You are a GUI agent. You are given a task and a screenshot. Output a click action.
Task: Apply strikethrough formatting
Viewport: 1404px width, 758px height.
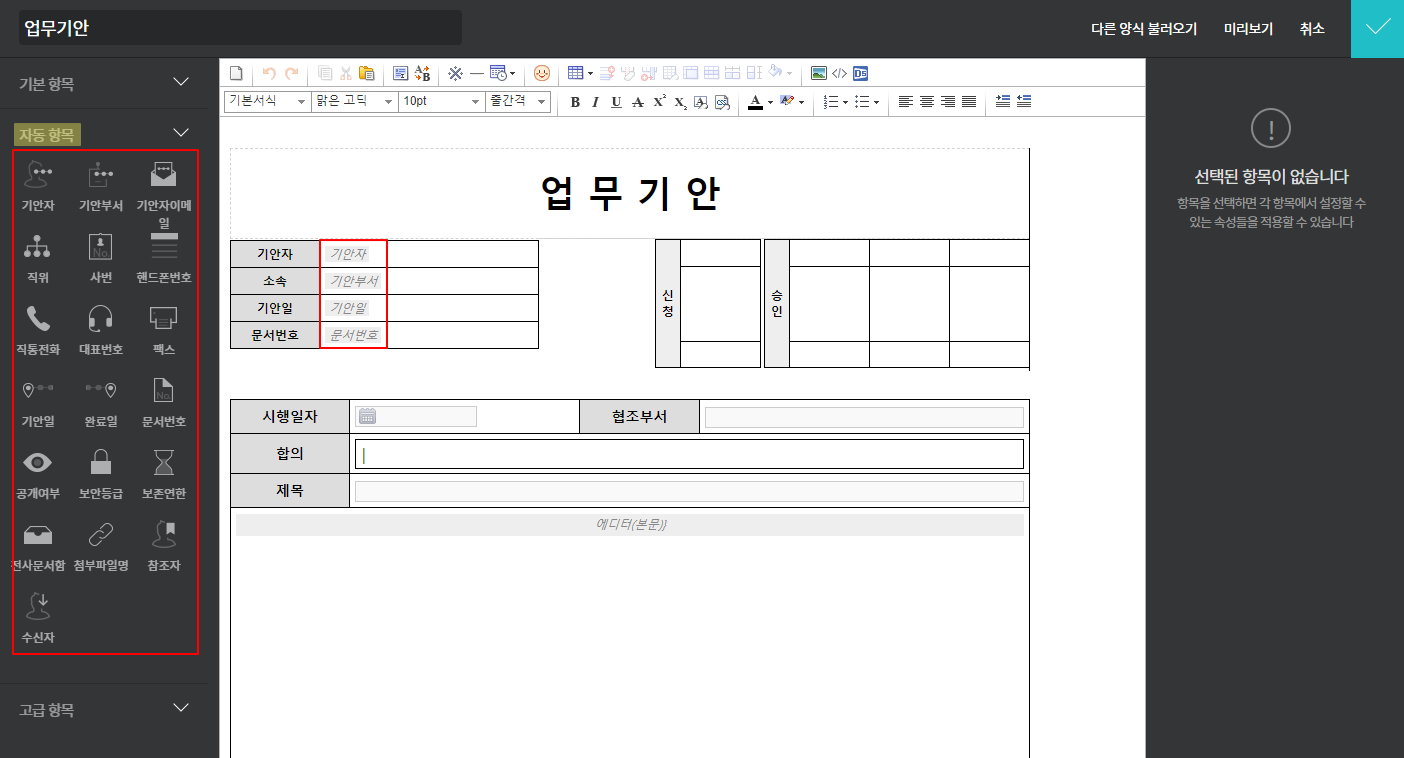point(638,102)
